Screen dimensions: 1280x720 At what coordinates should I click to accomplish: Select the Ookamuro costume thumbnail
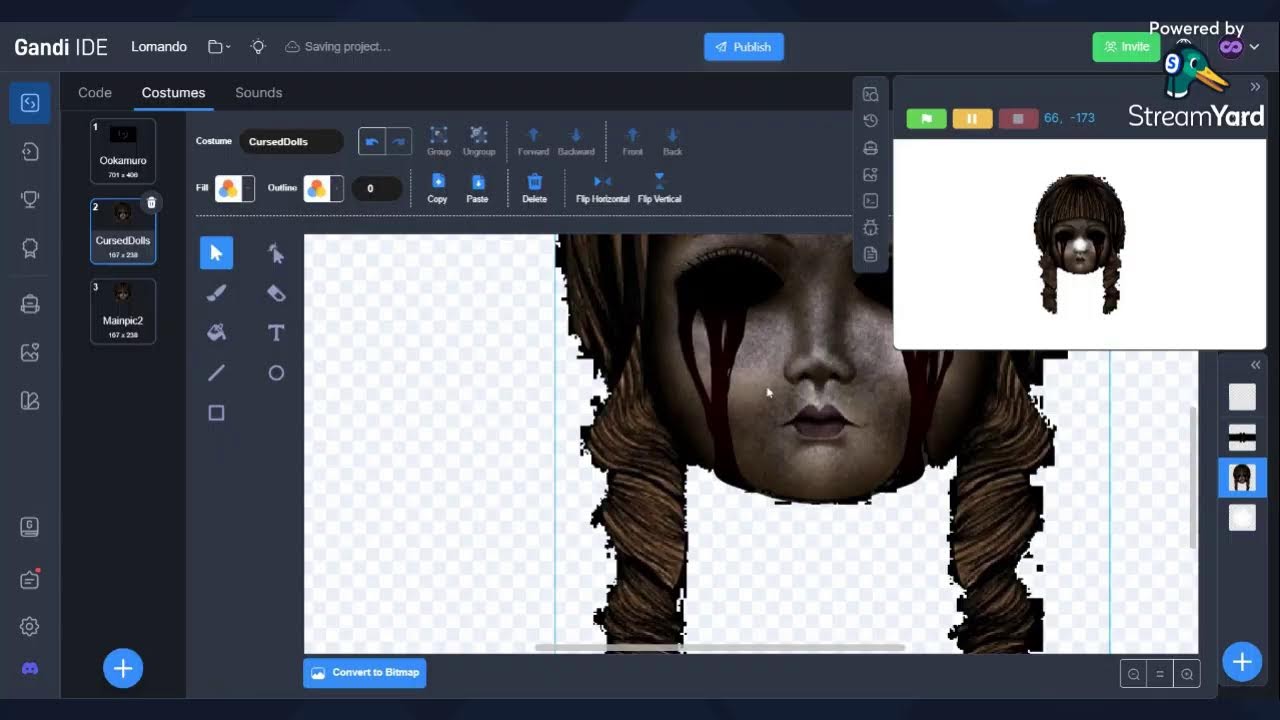click(123, 151)
